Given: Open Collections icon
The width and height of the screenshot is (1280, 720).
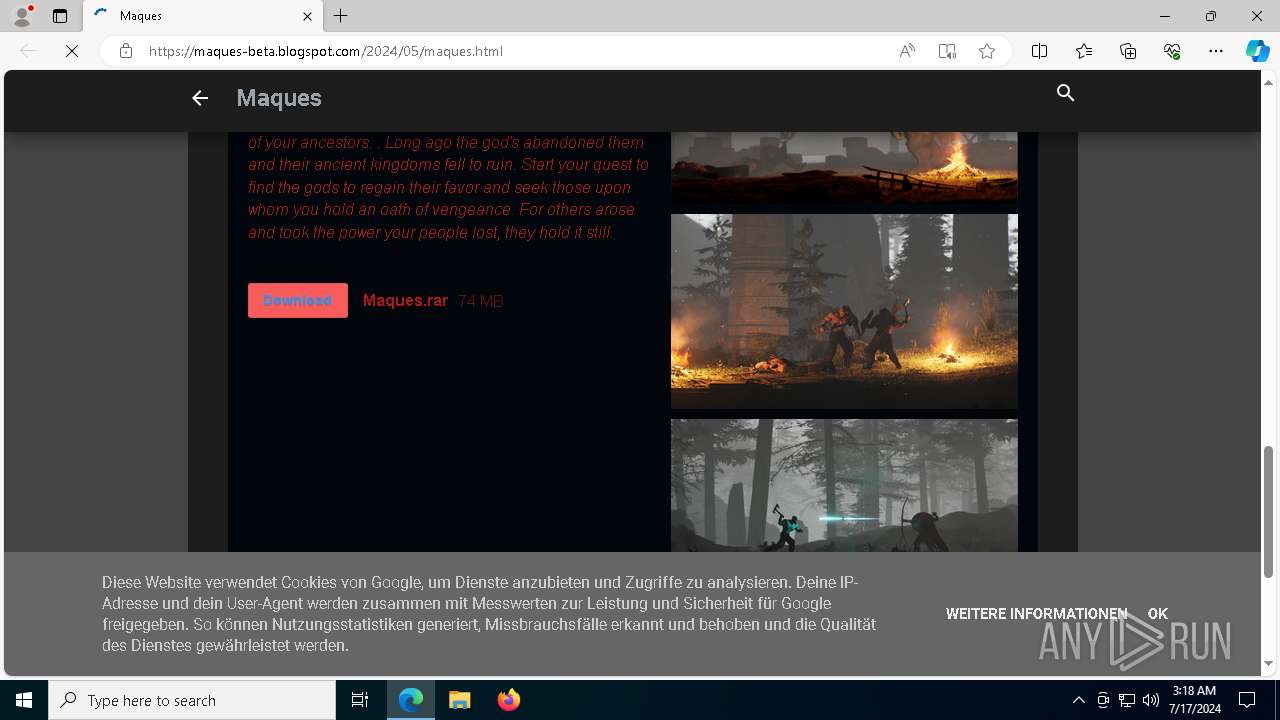Looking at the screenshot, I should (x=1128, y=51).
